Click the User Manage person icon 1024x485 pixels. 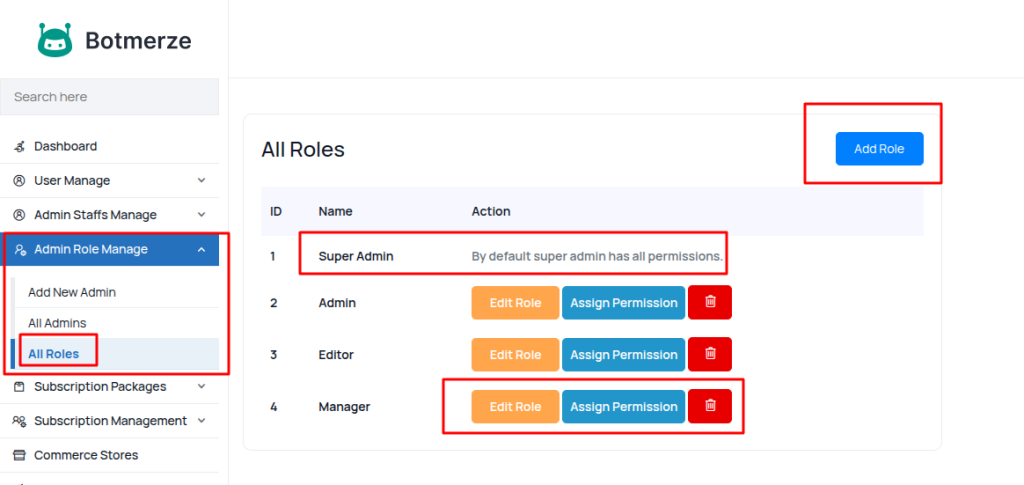coord(19,181)
